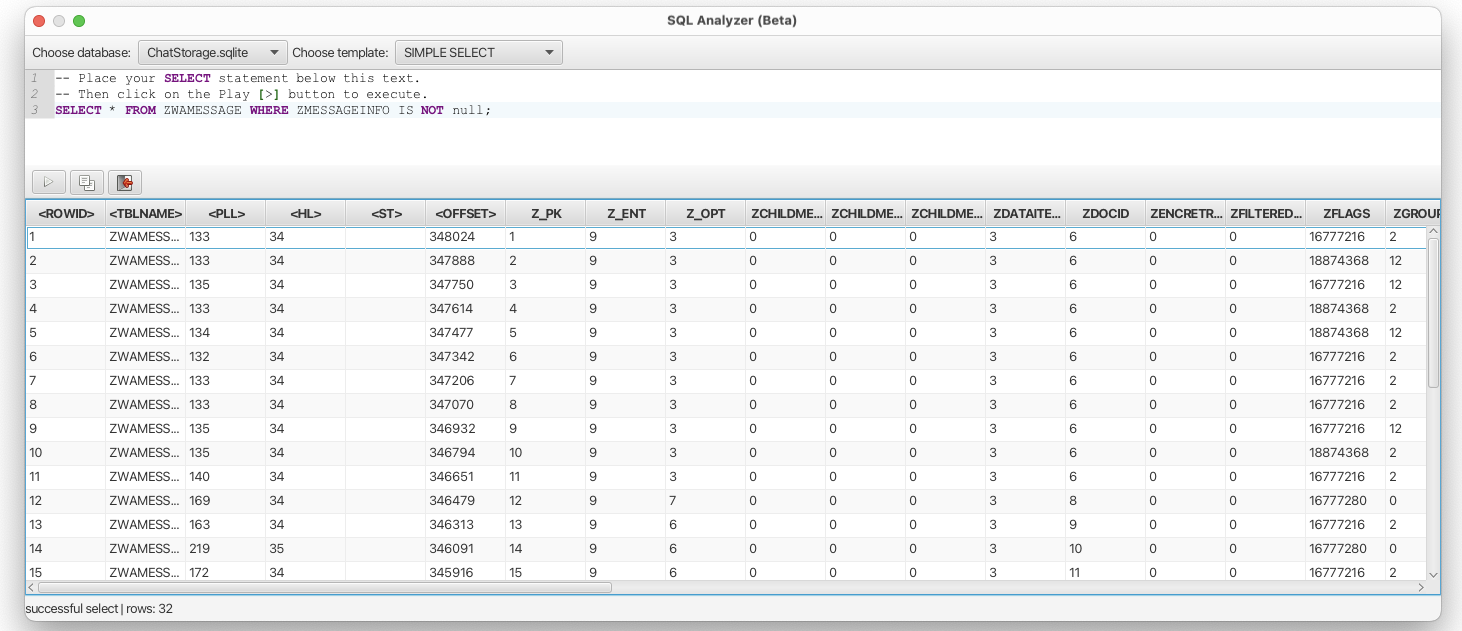Select row 12 with ZDOCID 8
The height and width of the screenshot is (631, 1462).
click(x=400, y=500)
